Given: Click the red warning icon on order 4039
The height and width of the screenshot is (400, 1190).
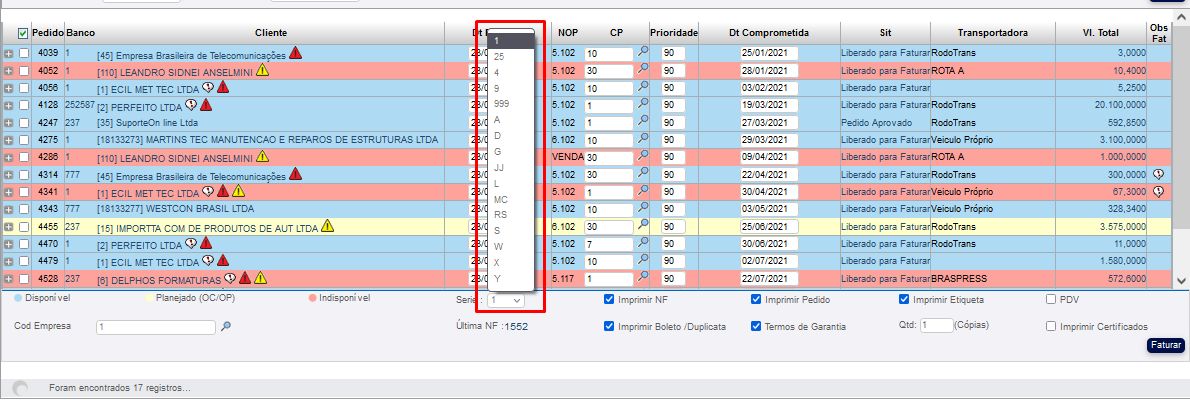Looking at the screenshot, I should click(x=295, y=53).
